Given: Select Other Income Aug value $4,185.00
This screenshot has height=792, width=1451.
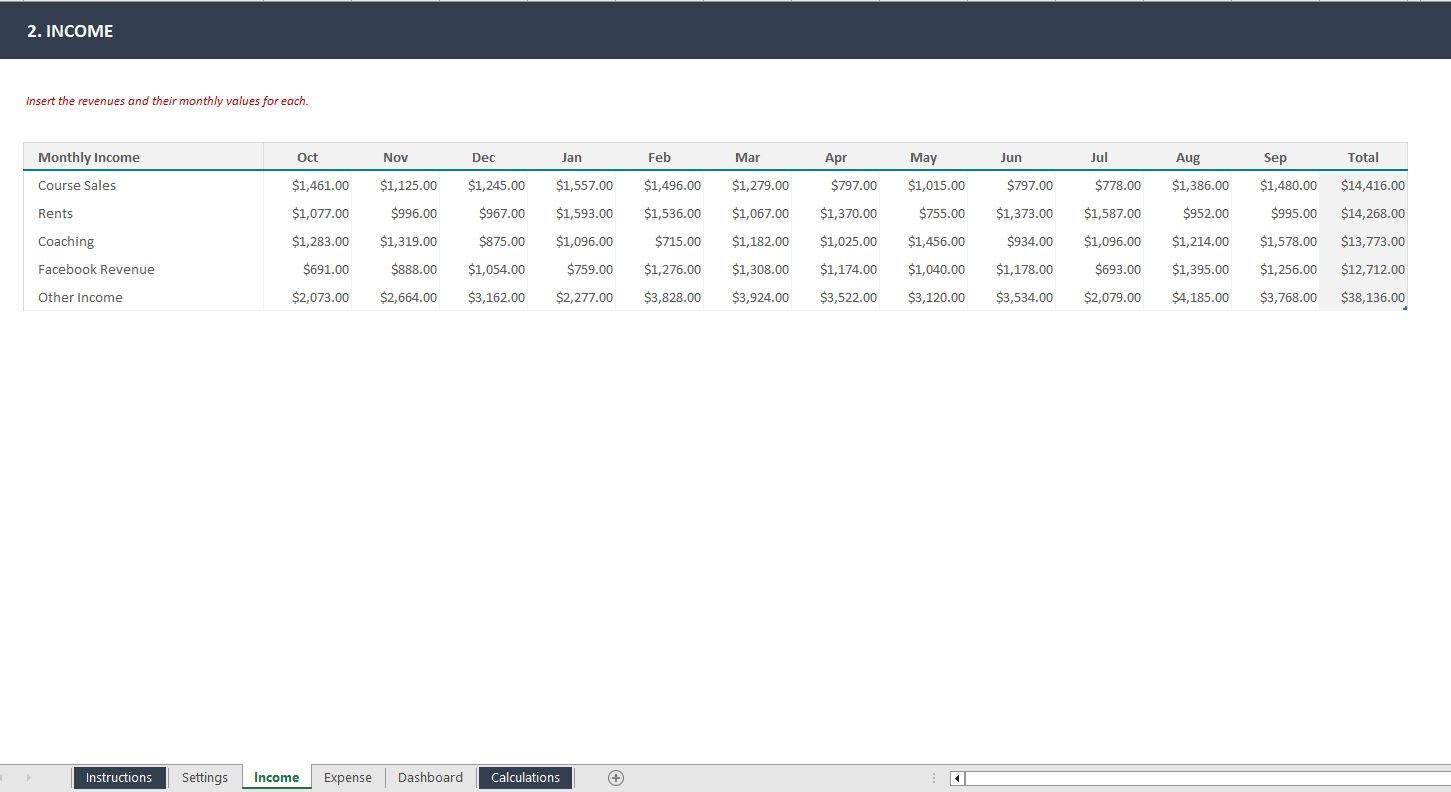Looking at the screenshot, I should coord(1188,297).
